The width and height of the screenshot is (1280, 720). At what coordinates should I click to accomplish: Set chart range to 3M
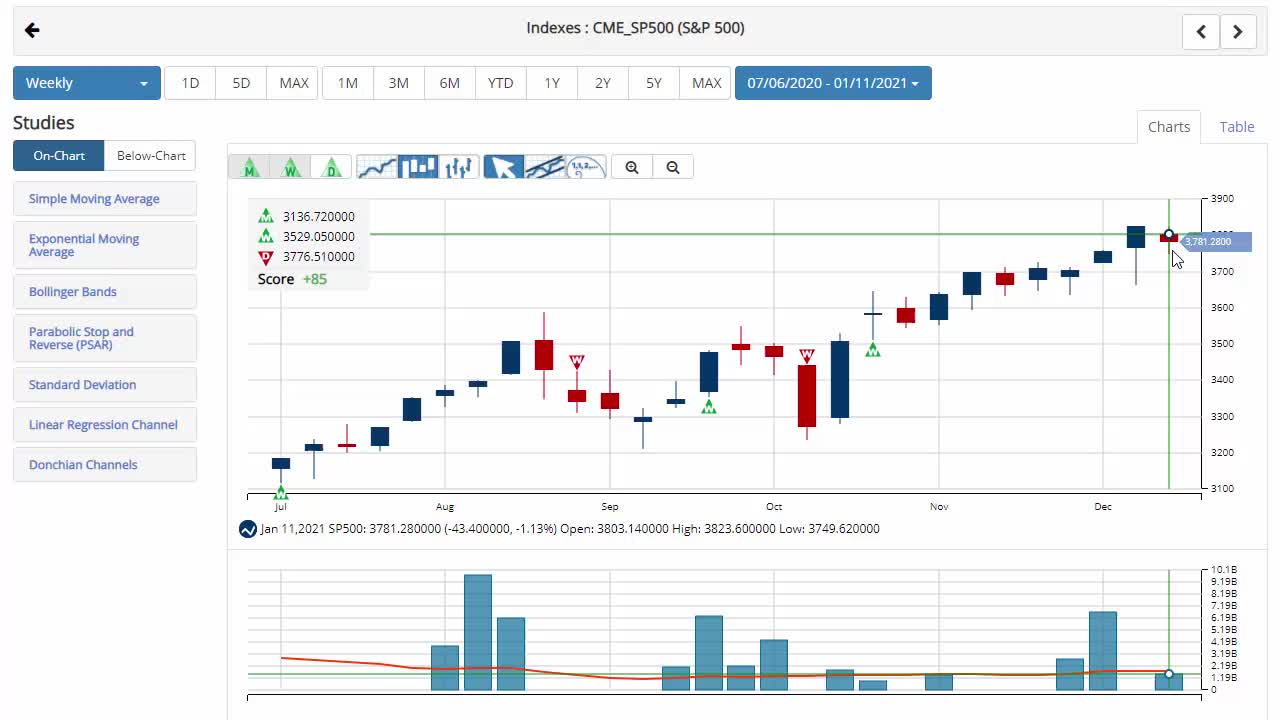point(399,83)
